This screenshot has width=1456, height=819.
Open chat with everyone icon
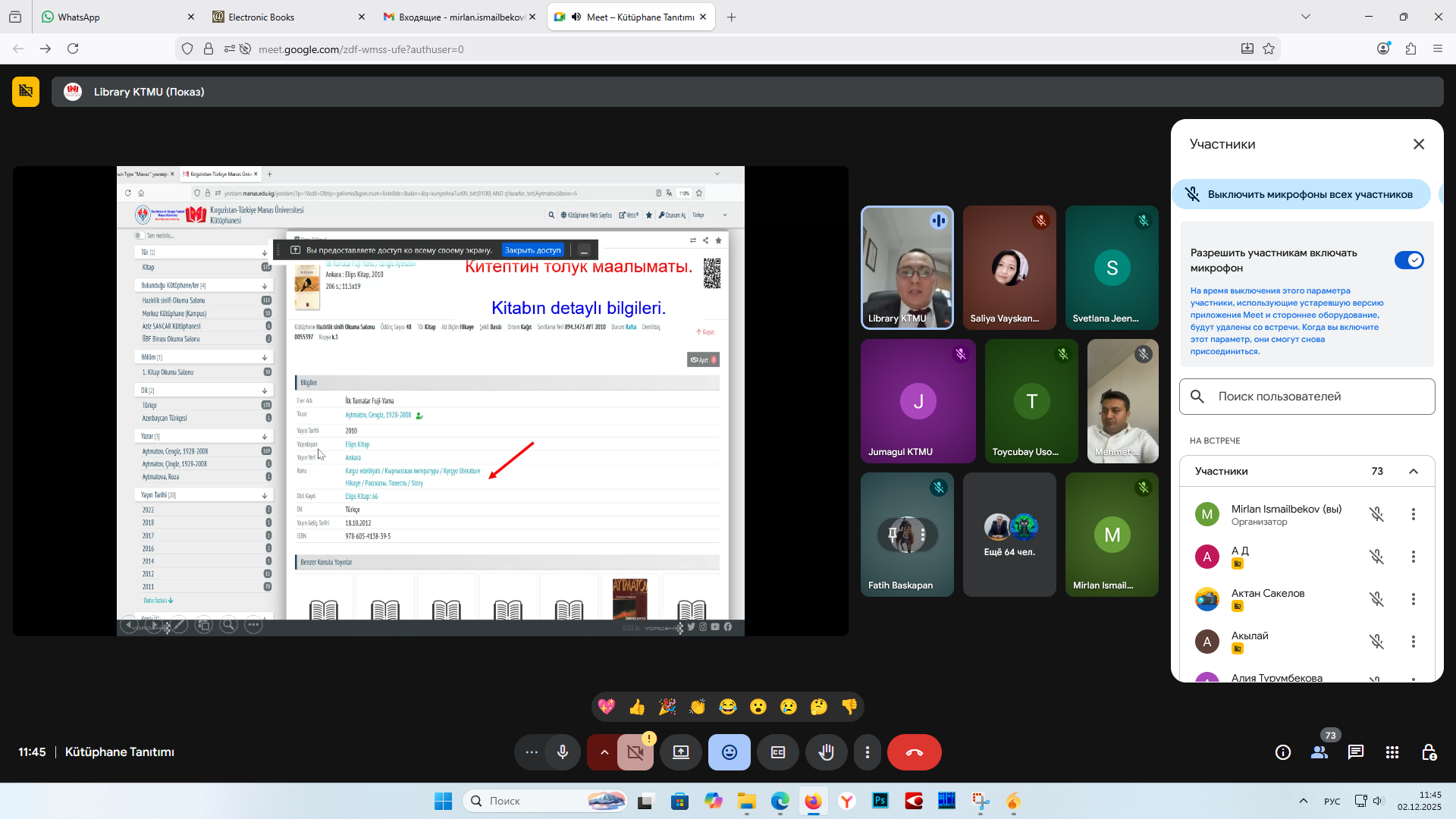[x=1356, y=752]
